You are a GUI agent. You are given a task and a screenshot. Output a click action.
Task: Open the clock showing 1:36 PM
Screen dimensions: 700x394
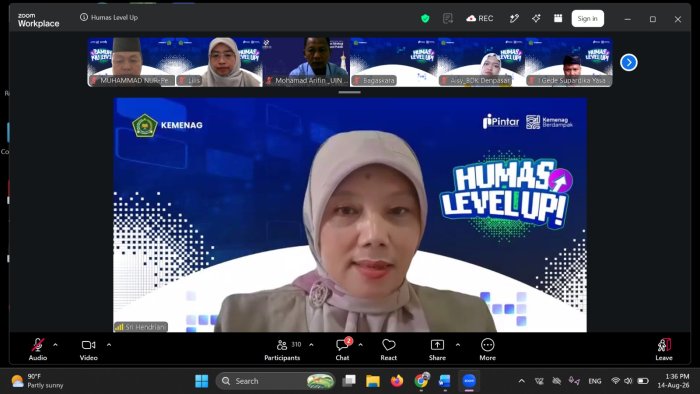[x=674, y=381]
